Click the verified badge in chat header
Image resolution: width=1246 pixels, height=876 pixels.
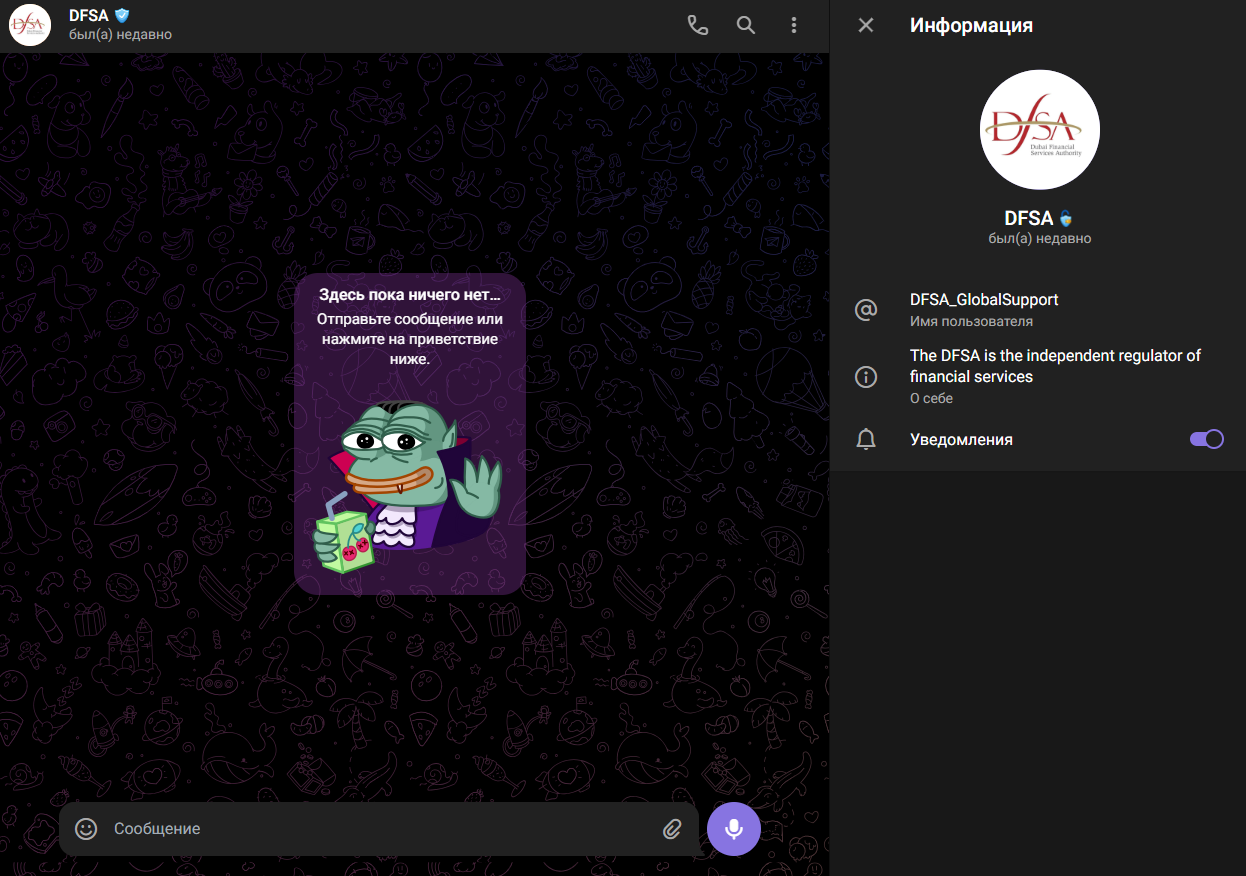(x=122, y=15)
